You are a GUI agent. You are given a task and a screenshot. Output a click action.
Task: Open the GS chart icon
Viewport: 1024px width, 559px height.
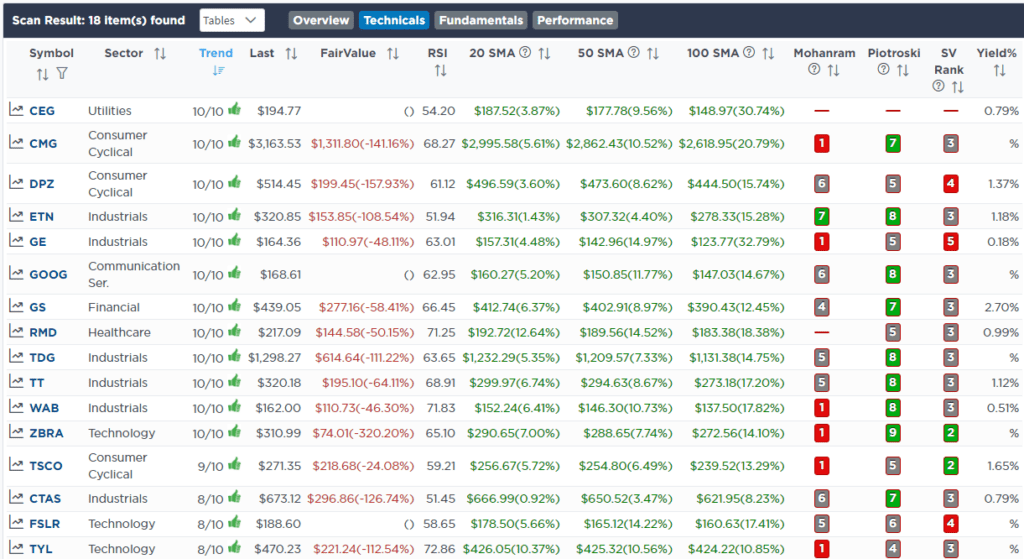[16, 306]
